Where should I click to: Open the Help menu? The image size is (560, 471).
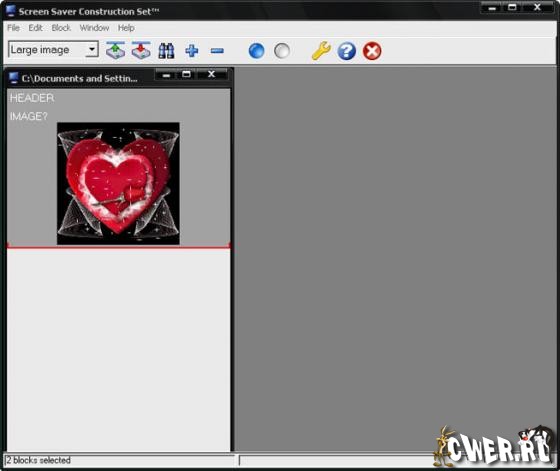pyautogui.click(x=126, y=28)
